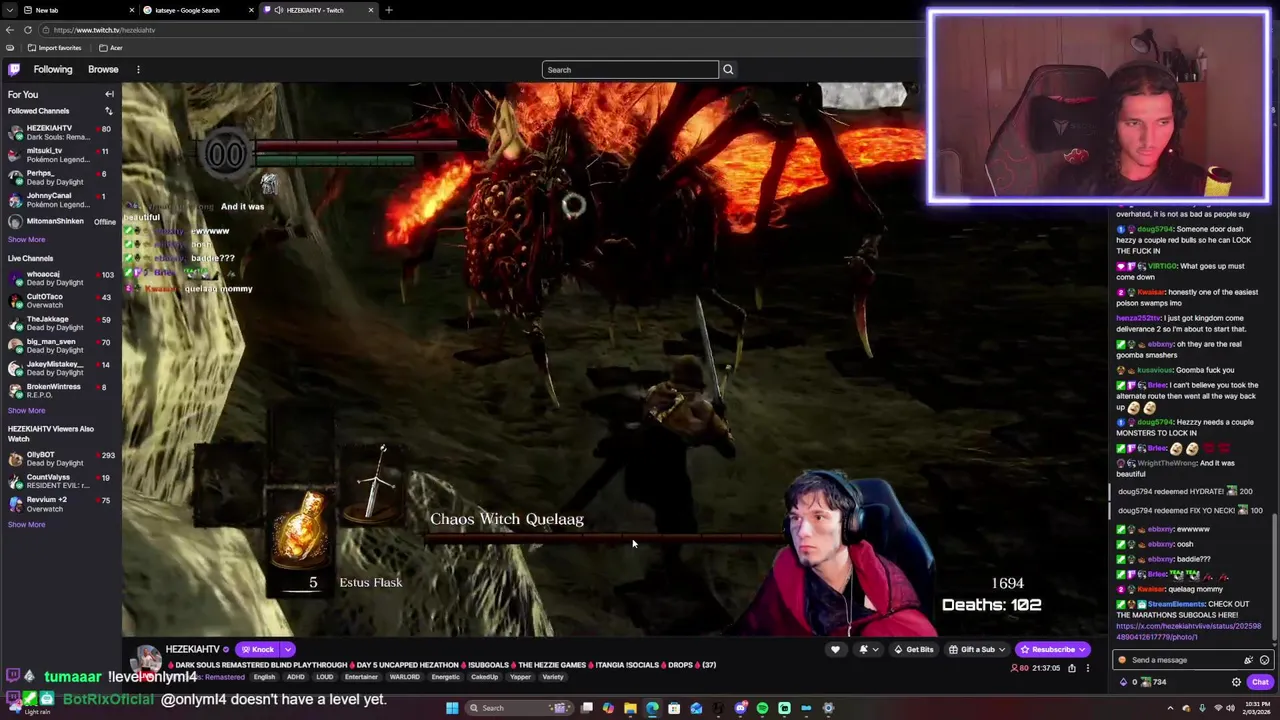The image size is (1280, 720).
Task: Open JohnnyCanal channel in sidebar
Action: tap(61, 200)
